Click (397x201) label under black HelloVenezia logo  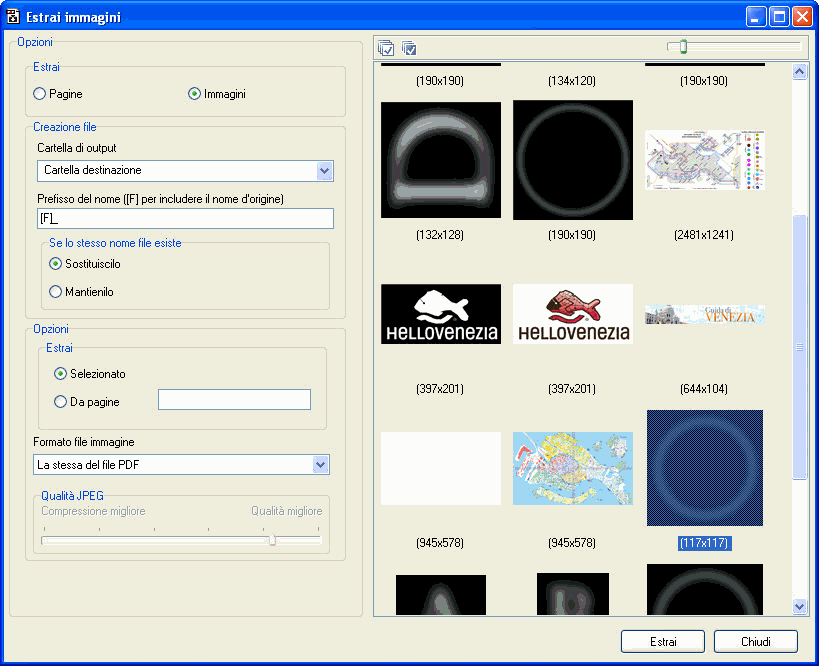point(440,389)
